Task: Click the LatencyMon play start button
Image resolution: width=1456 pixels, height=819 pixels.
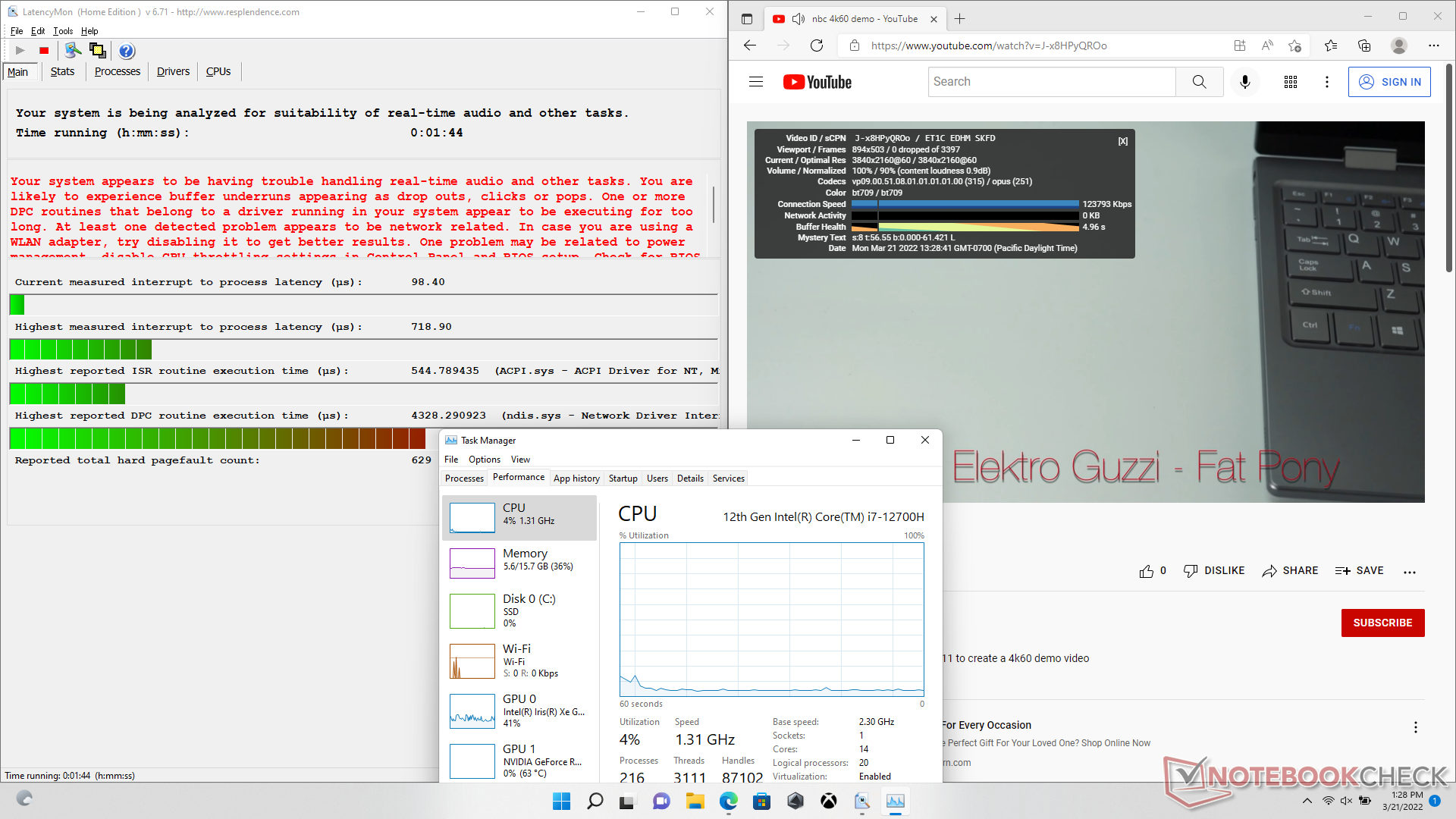Action: [20, 51]
